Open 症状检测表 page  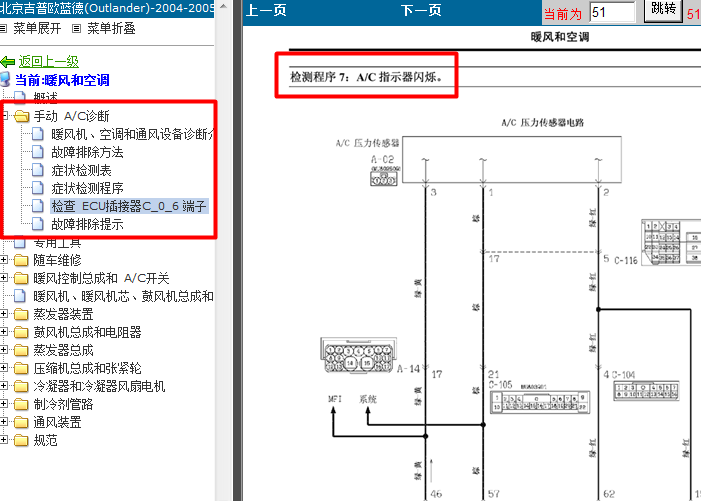coord(81,170)
